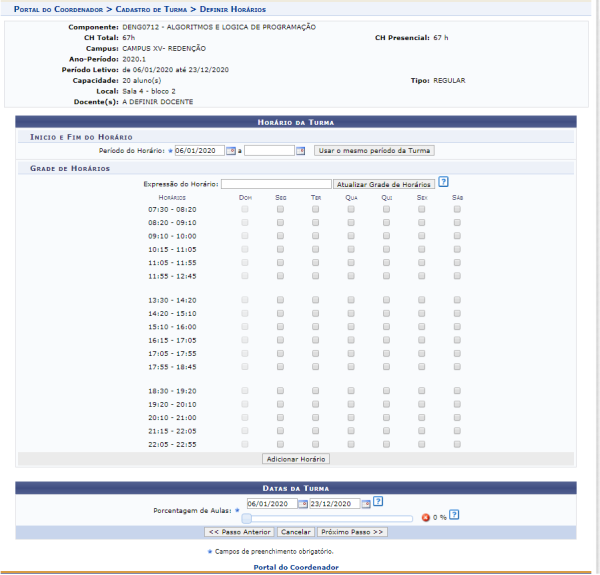Check Monday (Seg) at 07:30 - 08:20
Image resolution: width=600 pixels, height=575 pixels.
click(x=280, y=210)
